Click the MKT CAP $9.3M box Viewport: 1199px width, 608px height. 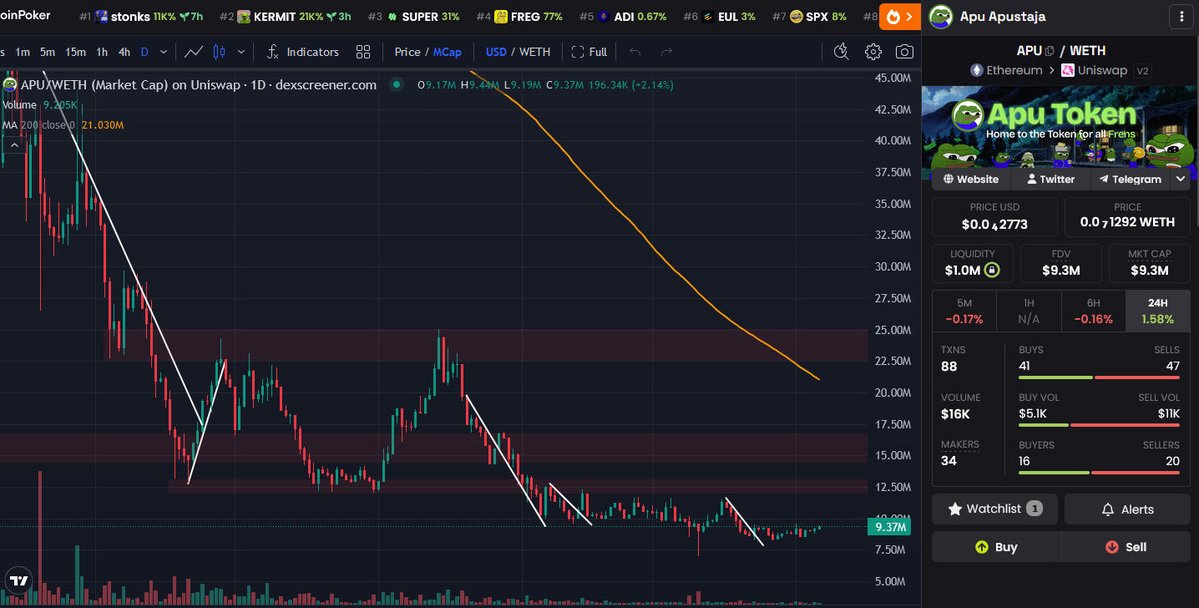click(x=1149, y=263)
